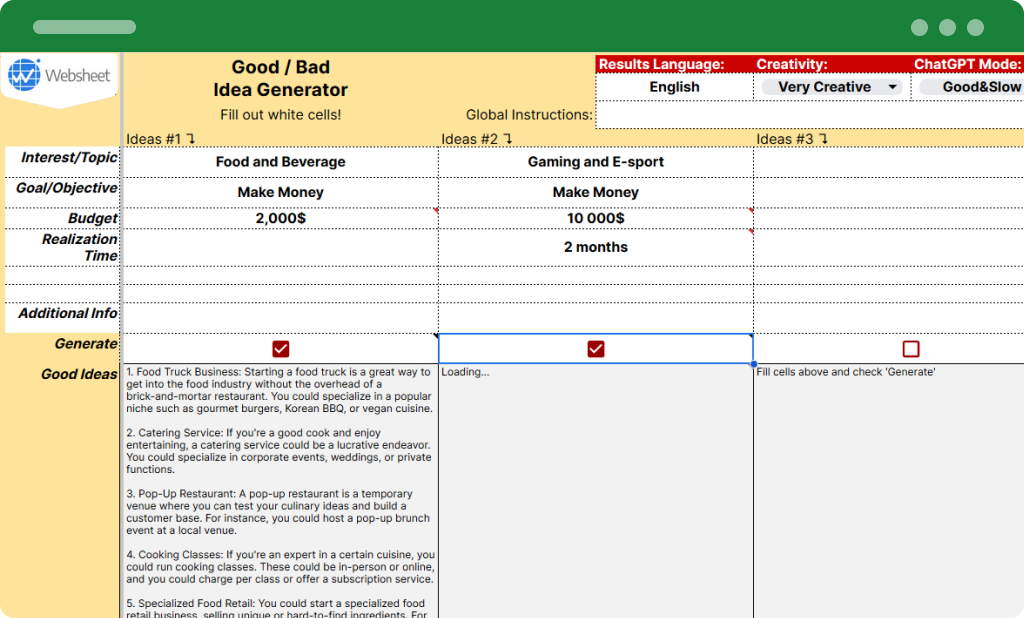Click the Budget row label

tap(93, 218)
